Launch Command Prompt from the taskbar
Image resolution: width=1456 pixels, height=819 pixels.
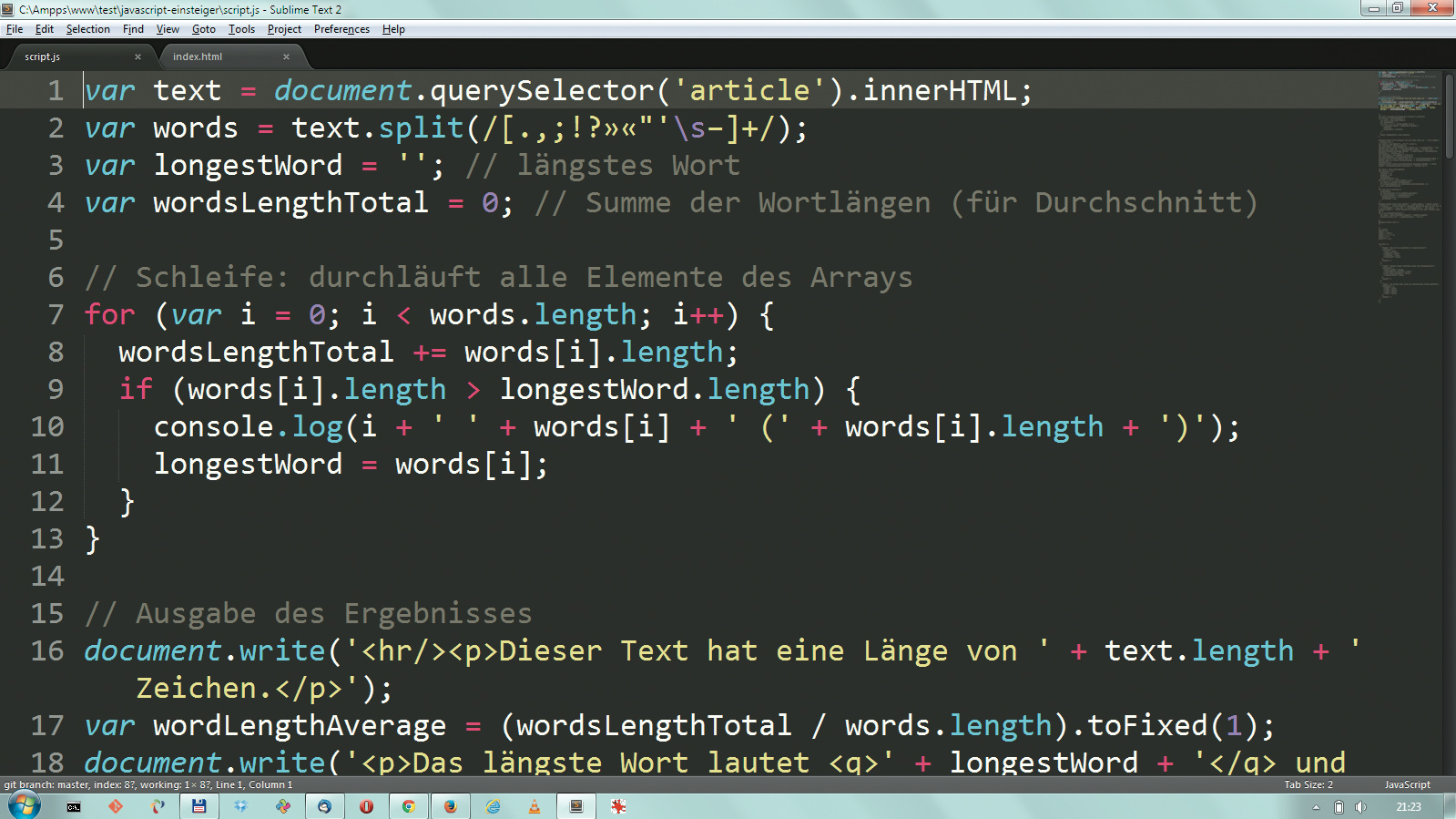[74, 806]
